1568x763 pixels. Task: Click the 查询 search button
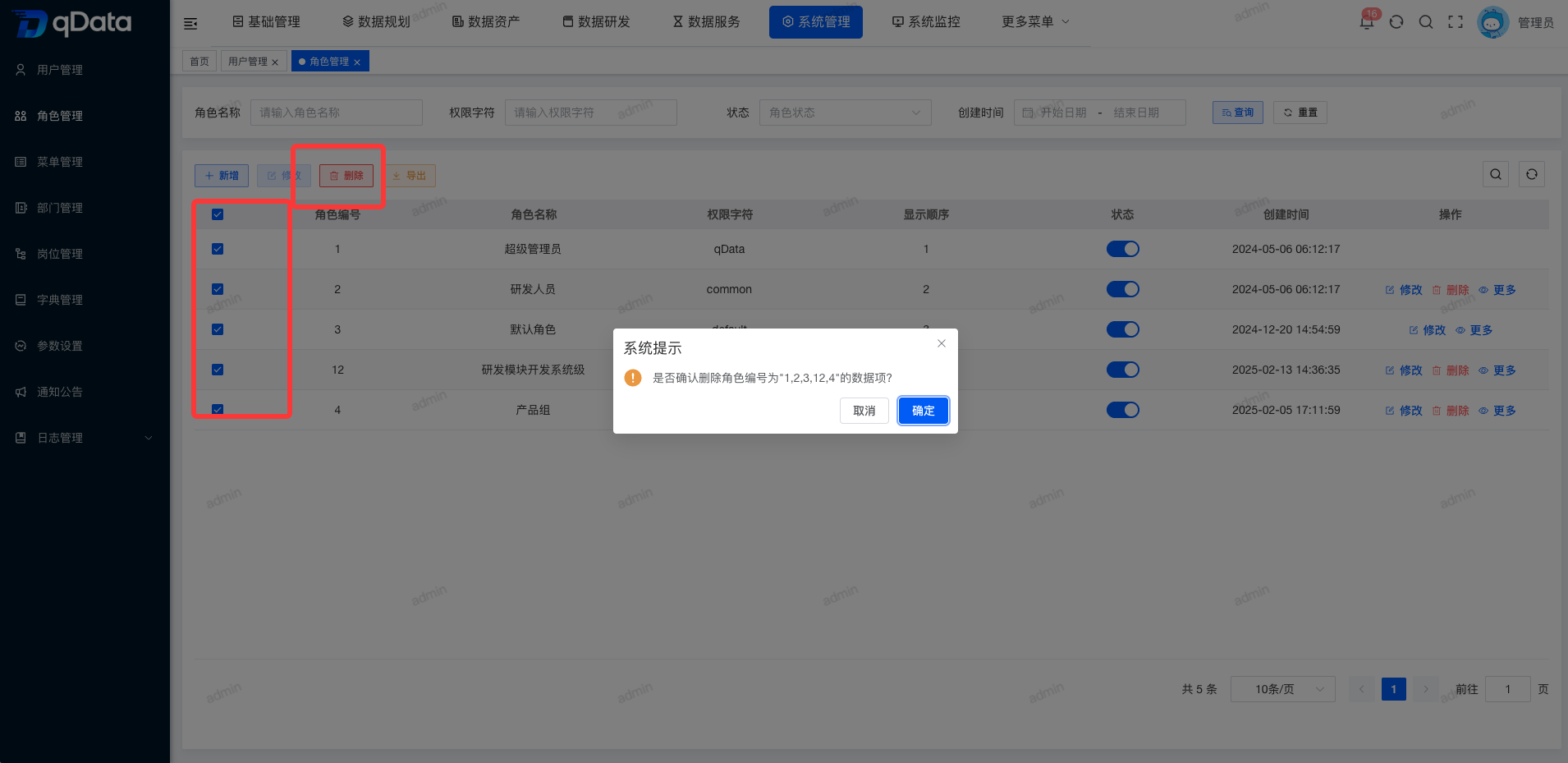click(x=1238, y=113)
